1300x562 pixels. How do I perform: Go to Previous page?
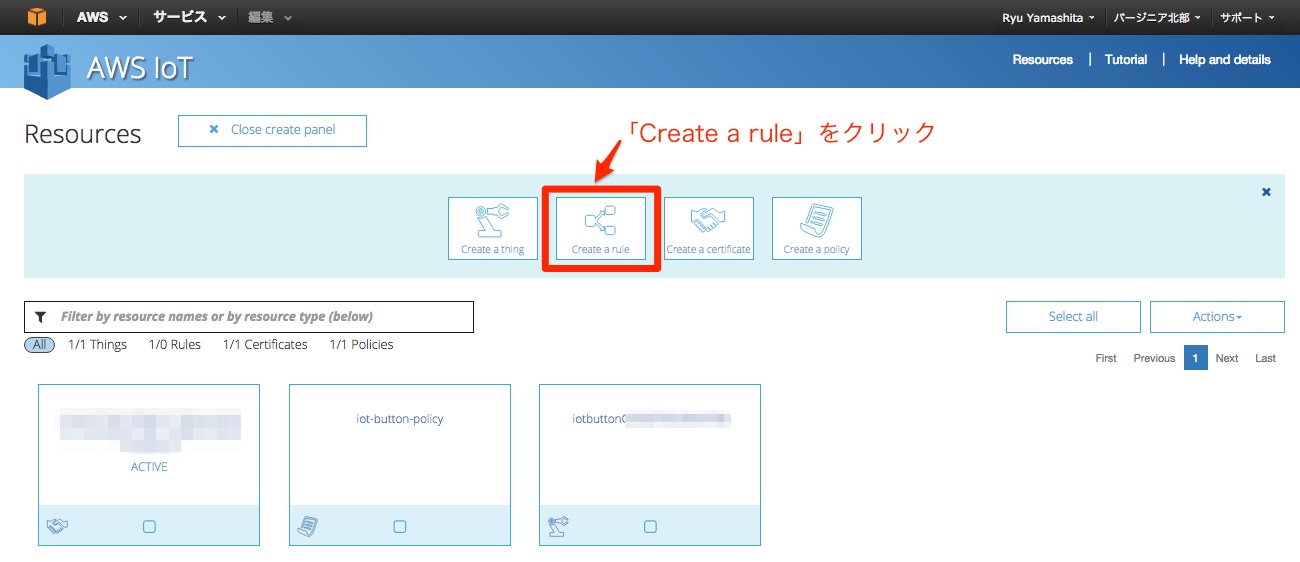[1154, 358]
